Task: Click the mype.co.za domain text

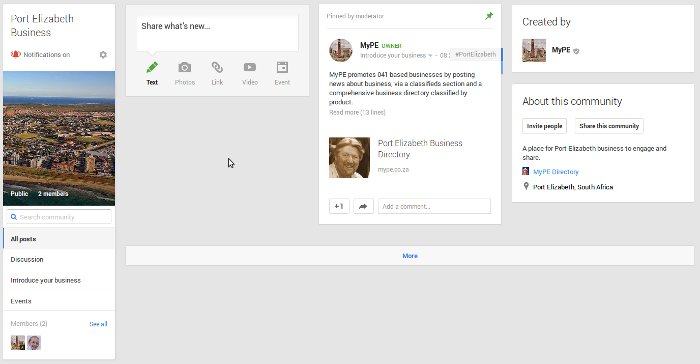Action: pos(393,170)
